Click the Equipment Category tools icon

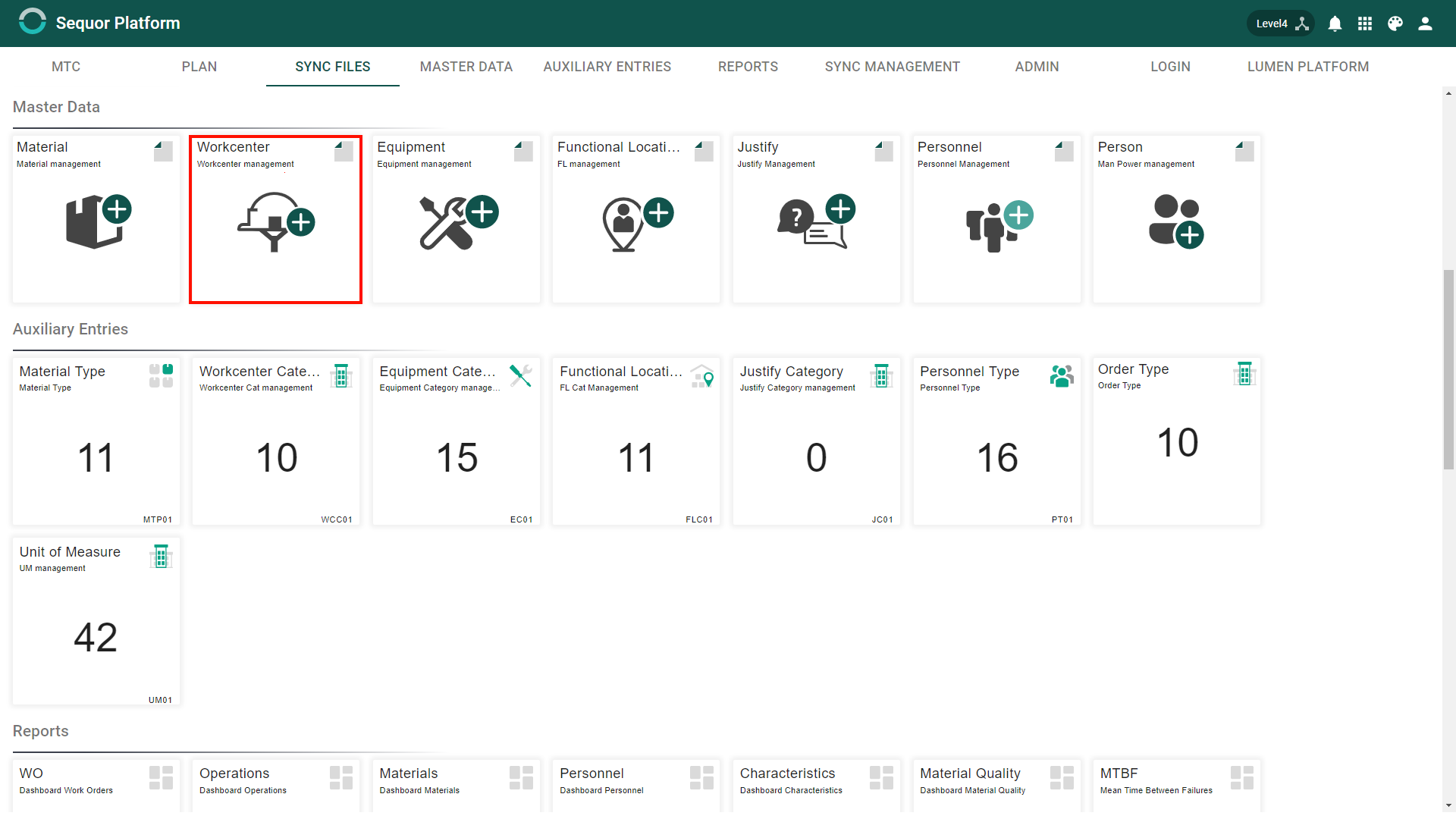(x=521, y=375)
